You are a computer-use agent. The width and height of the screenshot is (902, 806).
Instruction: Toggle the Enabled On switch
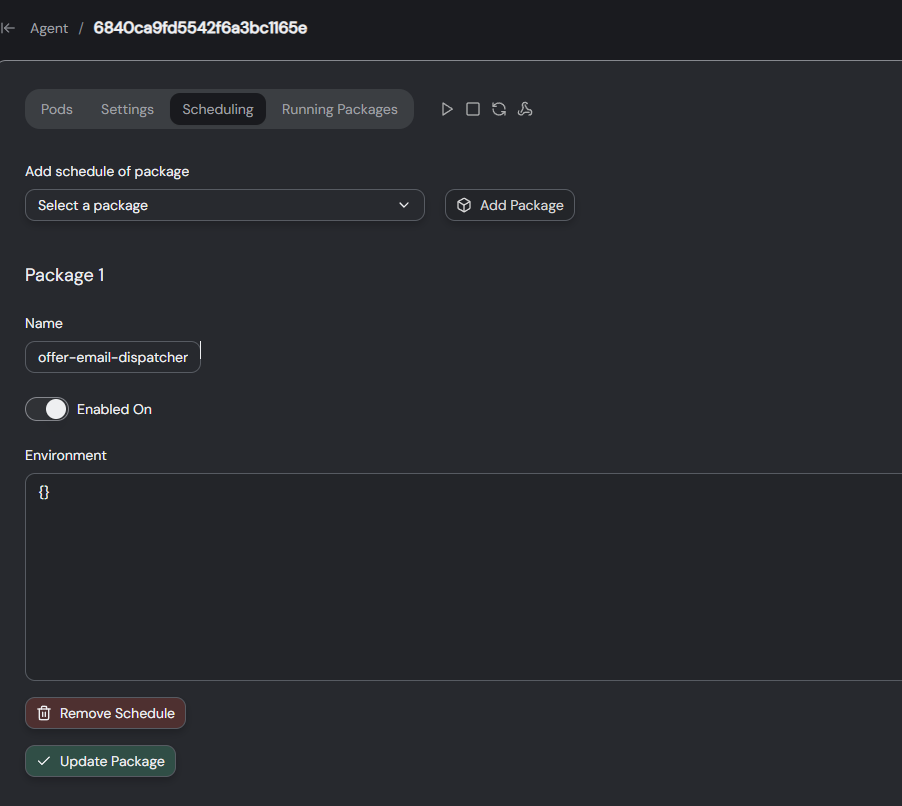[x=47, y=409]
